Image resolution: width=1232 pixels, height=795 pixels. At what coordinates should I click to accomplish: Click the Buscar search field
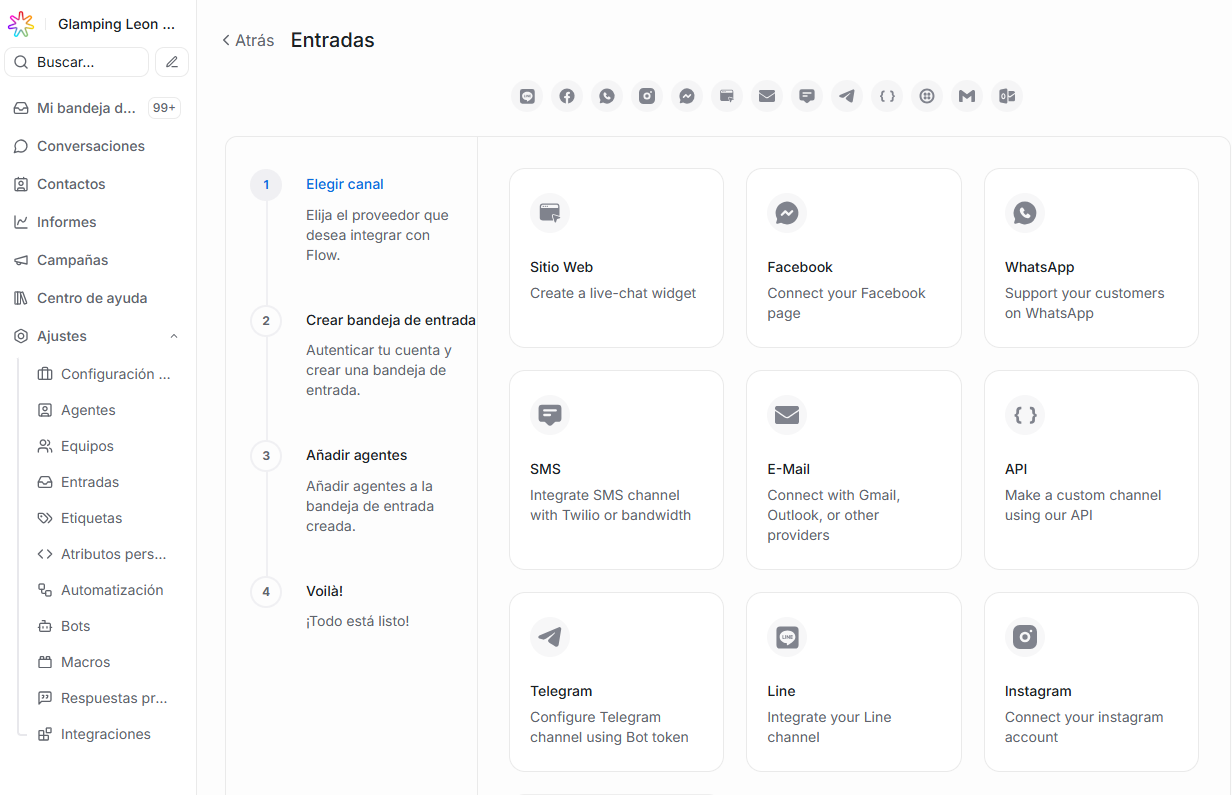(x=77, y=62)
